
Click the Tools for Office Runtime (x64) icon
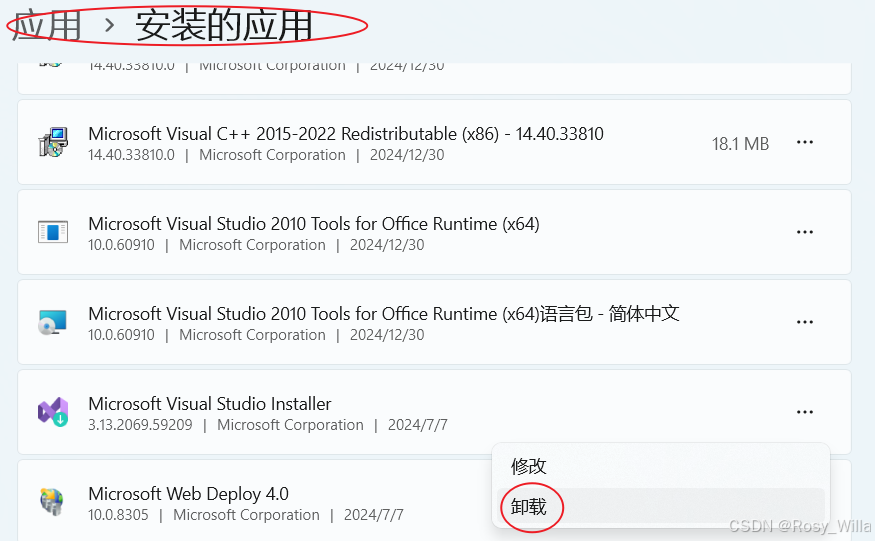click(53, 232)
